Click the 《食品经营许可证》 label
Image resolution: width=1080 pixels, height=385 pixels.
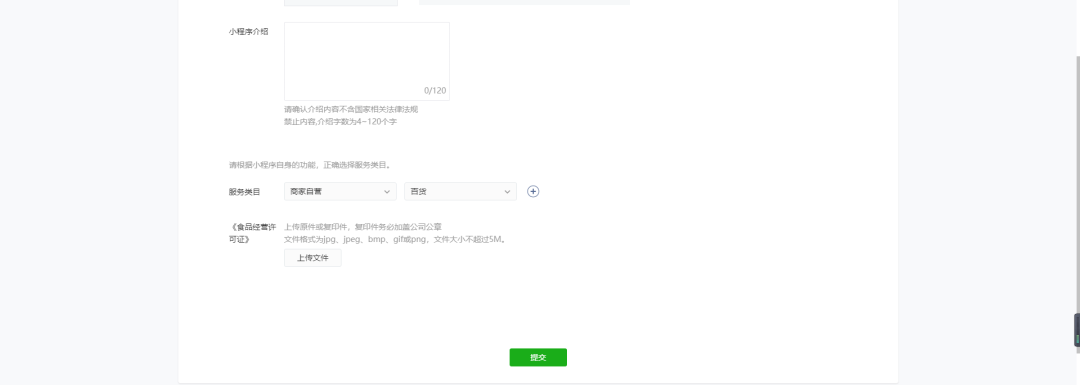252,233
